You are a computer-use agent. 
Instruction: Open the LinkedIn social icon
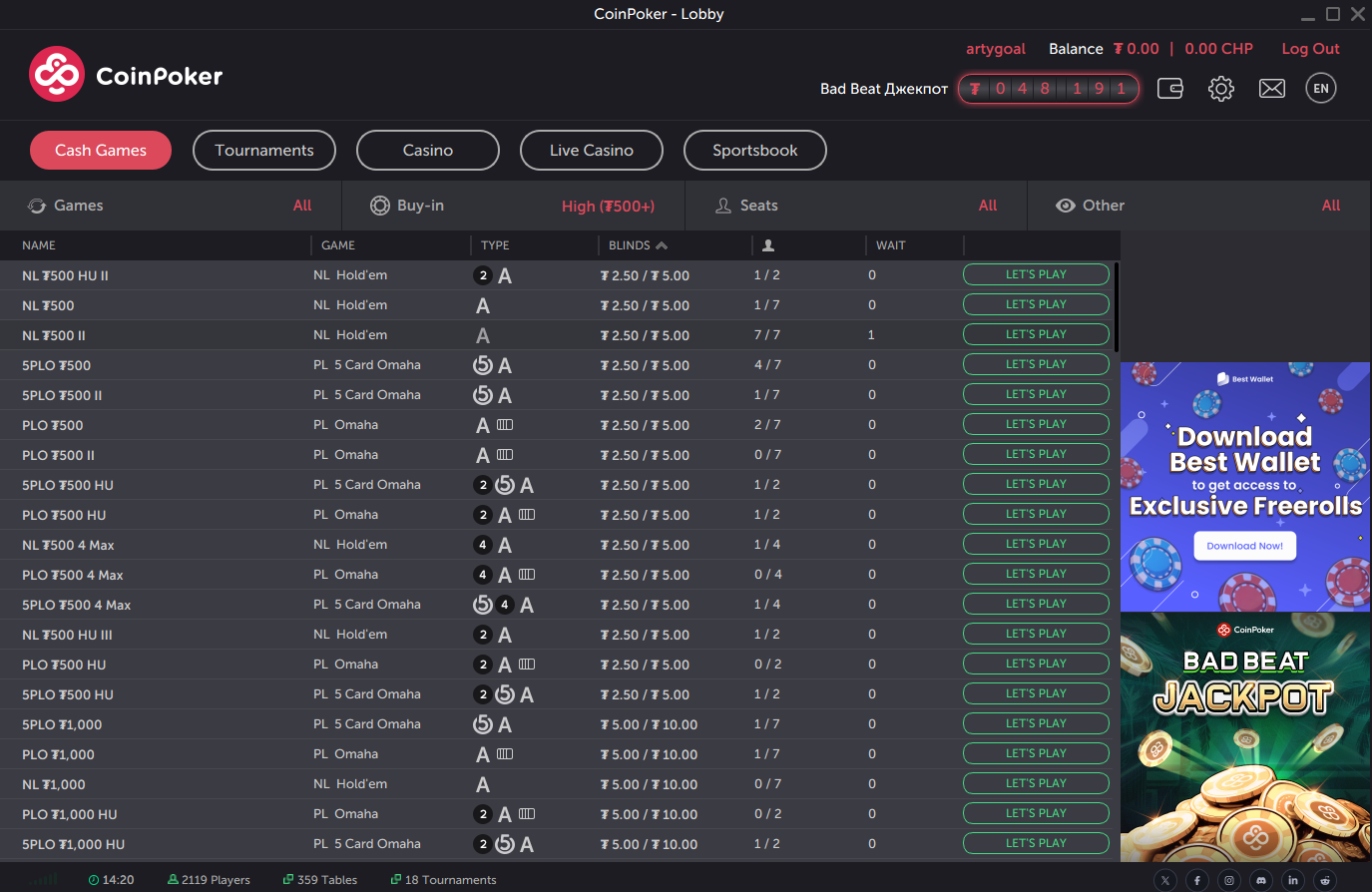(1293, 880)
